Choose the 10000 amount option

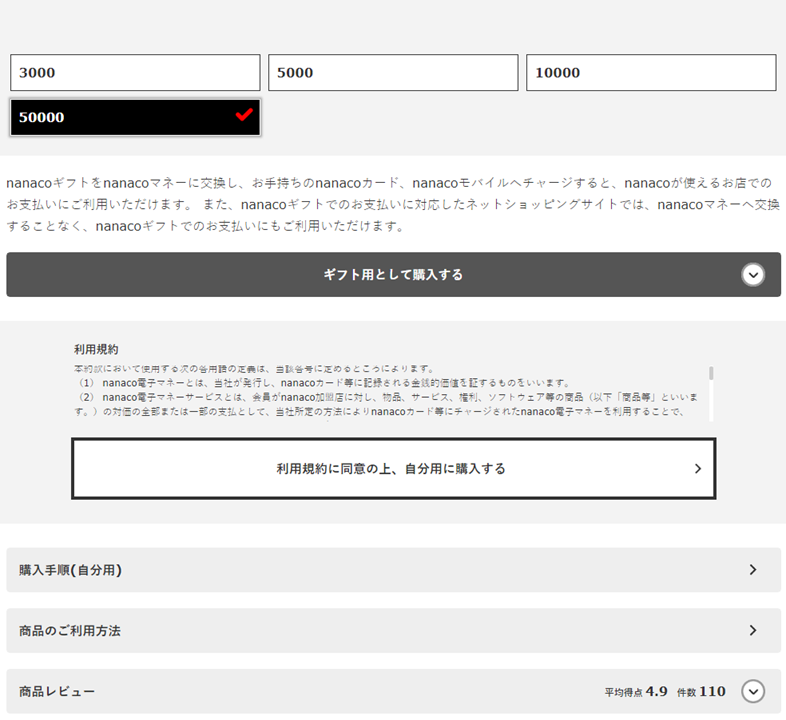(651, 73)
